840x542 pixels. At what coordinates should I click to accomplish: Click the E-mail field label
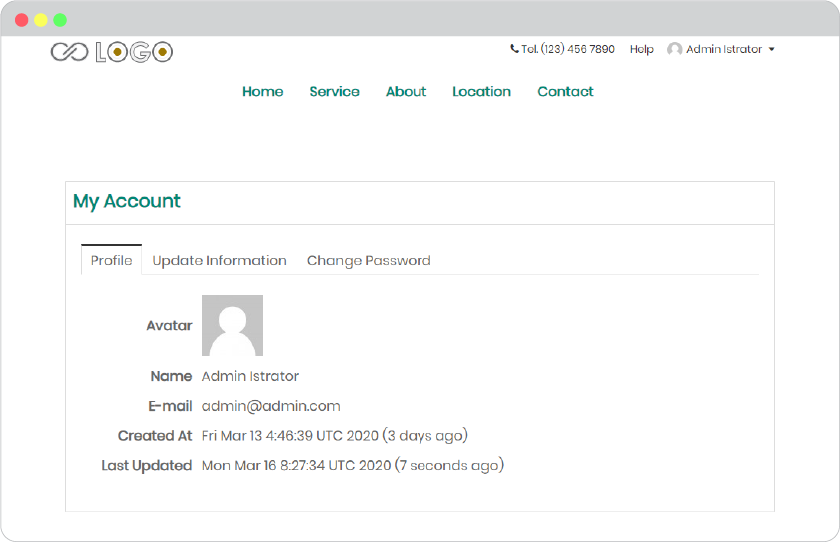pos(170,406)
